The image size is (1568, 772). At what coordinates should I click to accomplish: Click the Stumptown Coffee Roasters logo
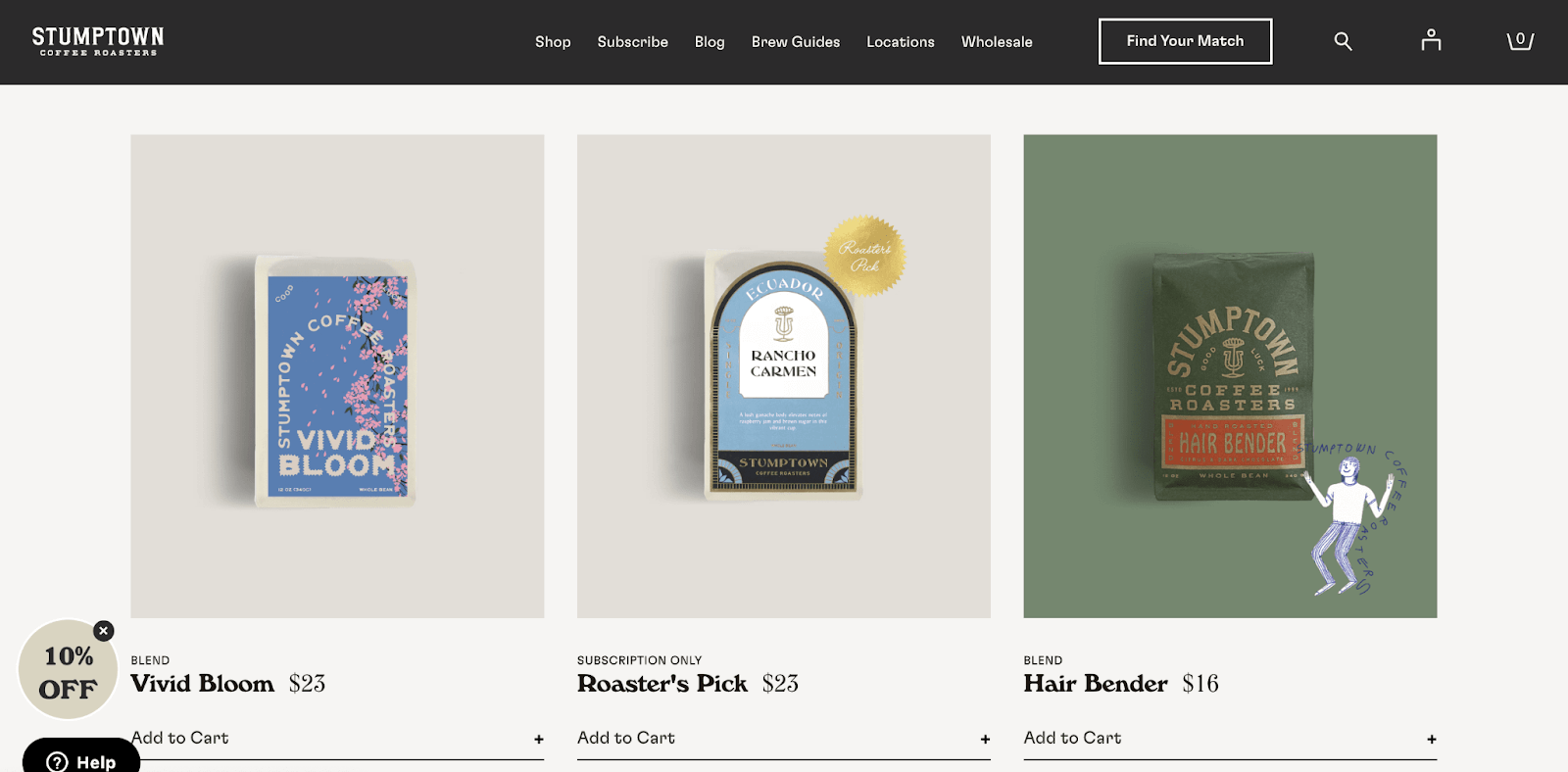tap(98, 41)
